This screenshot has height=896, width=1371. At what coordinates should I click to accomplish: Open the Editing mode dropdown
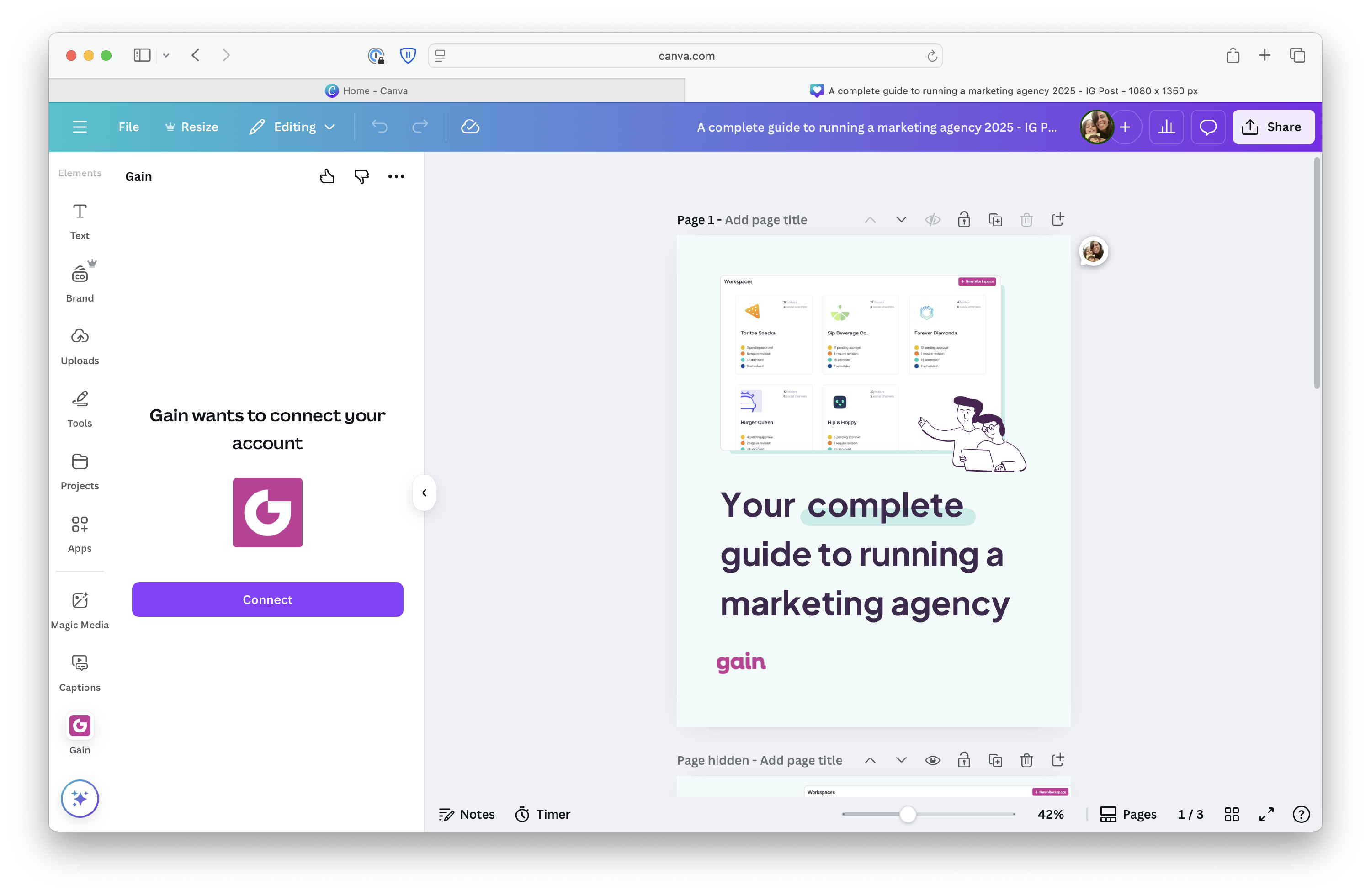[x=292, y=127]
